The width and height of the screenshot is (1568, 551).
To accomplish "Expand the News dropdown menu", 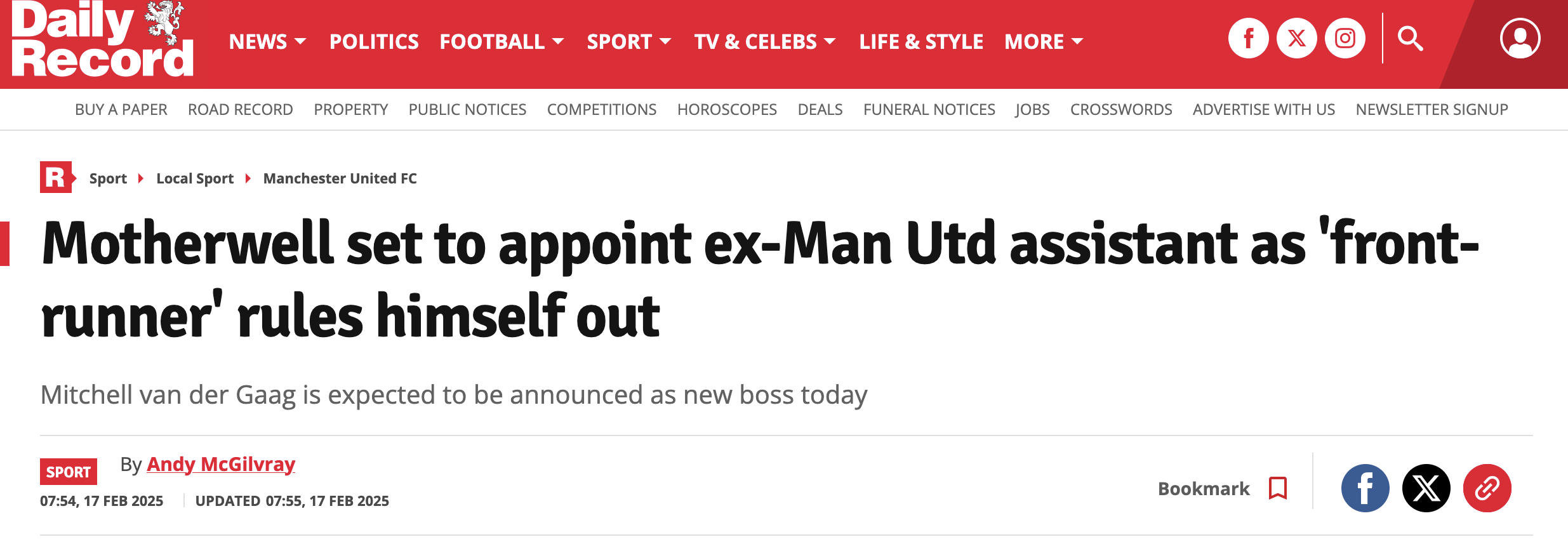I will pyautogui.click(x=267, y=42).
